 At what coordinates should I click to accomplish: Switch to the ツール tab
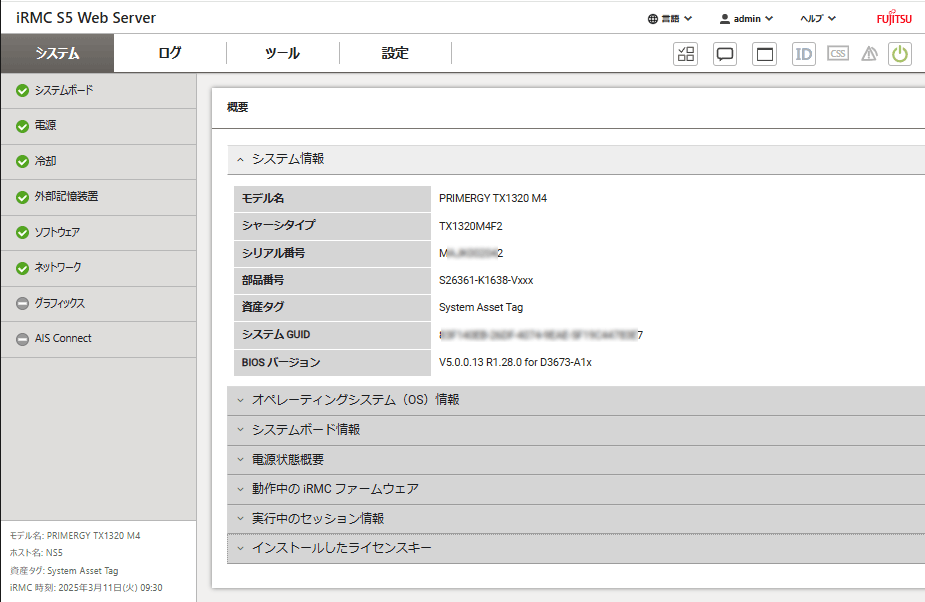[283, 53]
